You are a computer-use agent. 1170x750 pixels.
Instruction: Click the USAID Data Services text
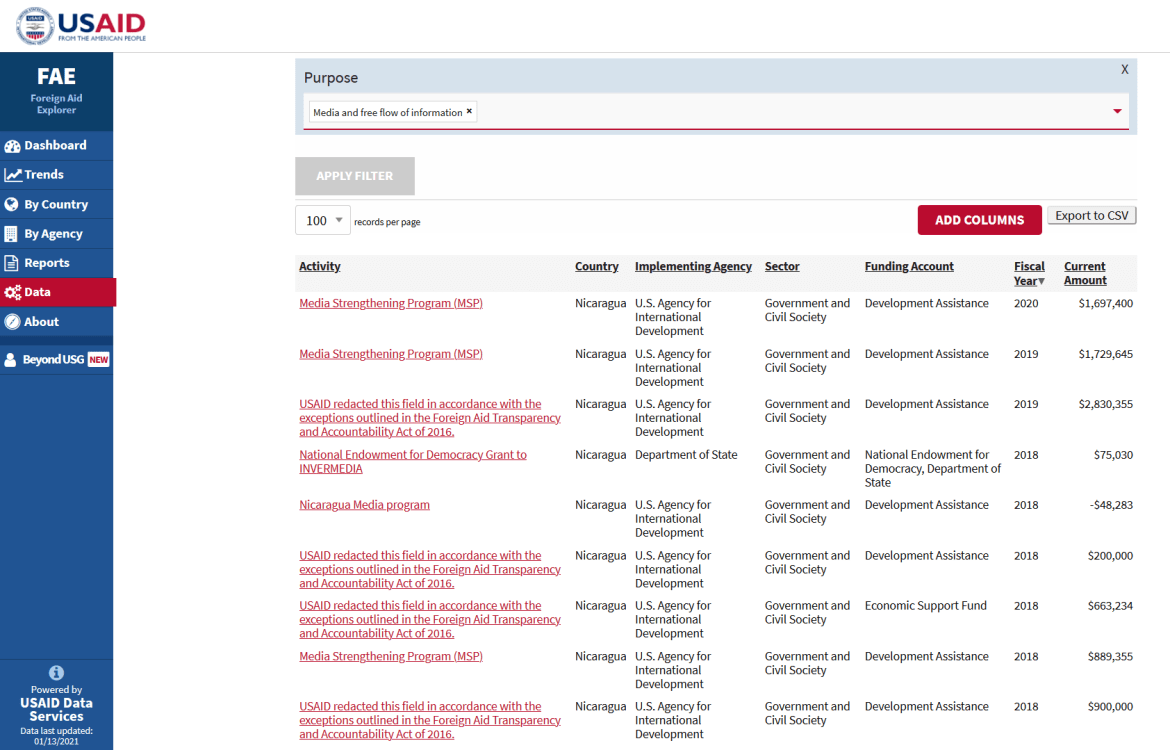[56, 709]
